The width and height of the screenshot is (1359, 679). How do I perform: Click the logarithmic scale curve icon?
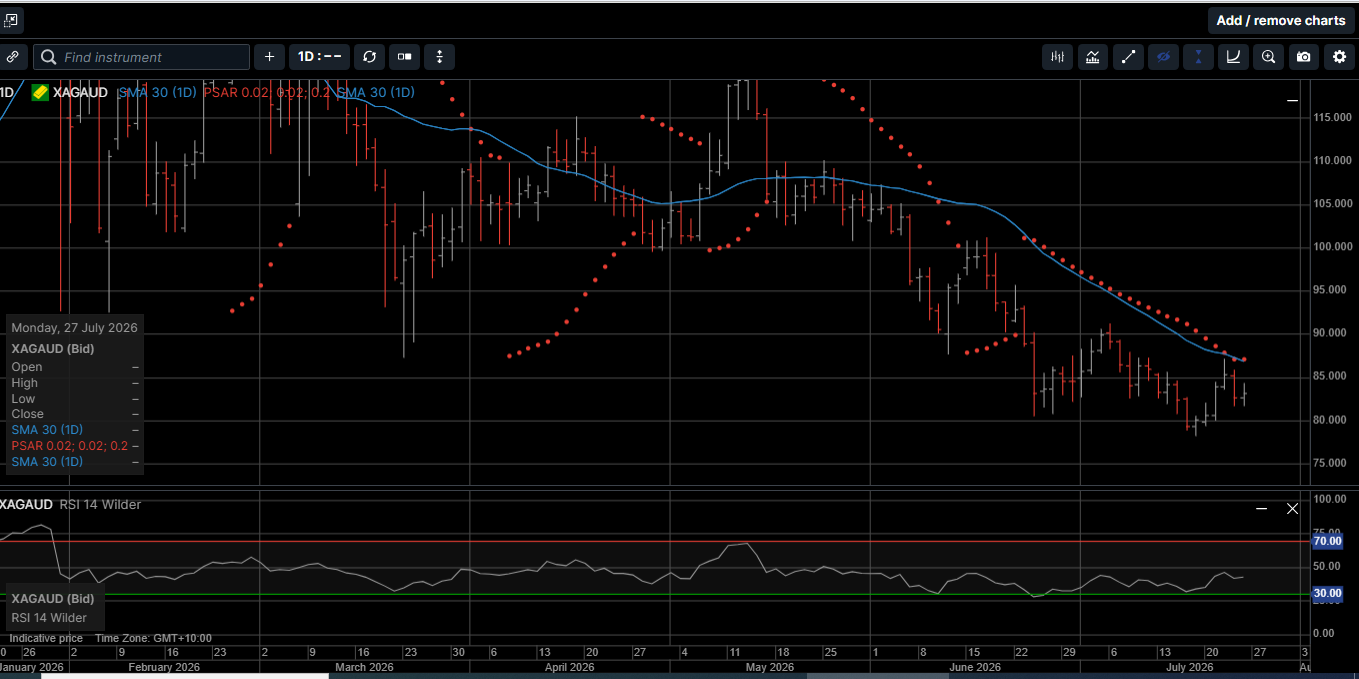(1233, 57)
